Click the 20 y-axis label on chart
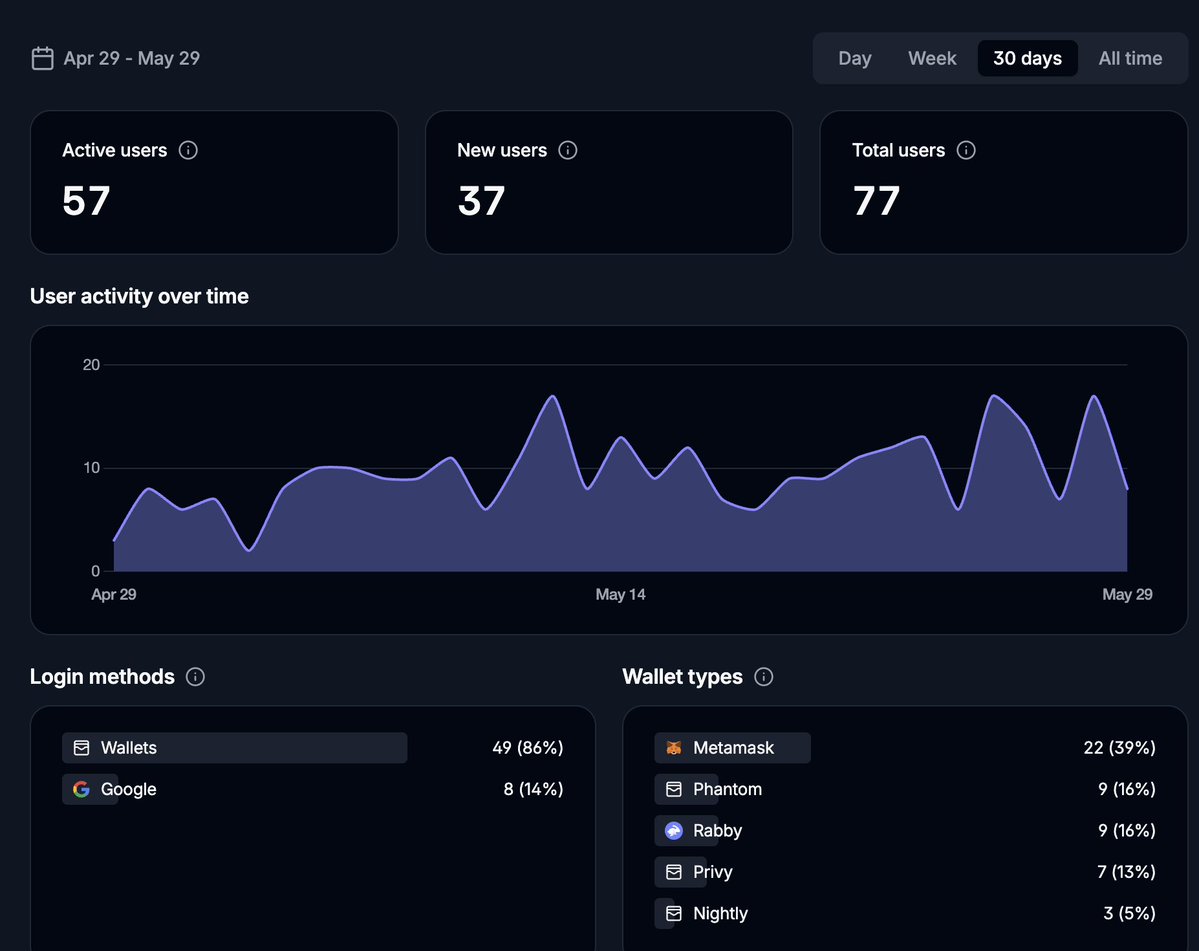 coord(91,365)
